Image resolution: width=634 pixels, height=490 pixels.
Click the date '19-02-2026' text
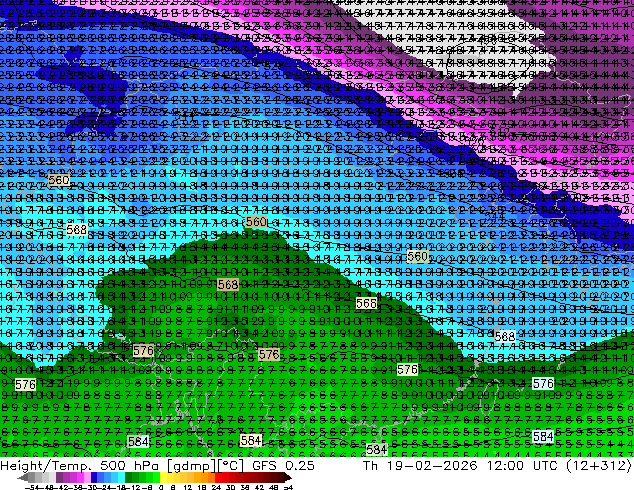[x=432, y=466]
